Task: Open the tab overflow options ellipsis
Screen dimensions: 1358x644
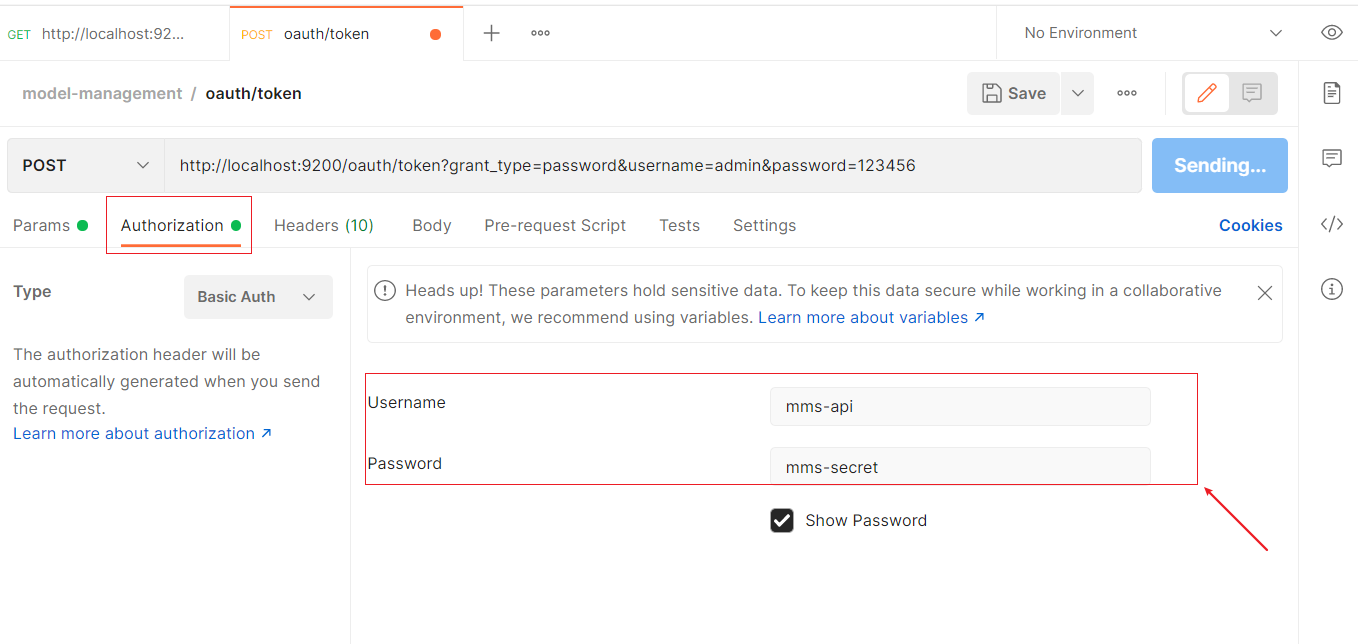Action: pos(540,33)
